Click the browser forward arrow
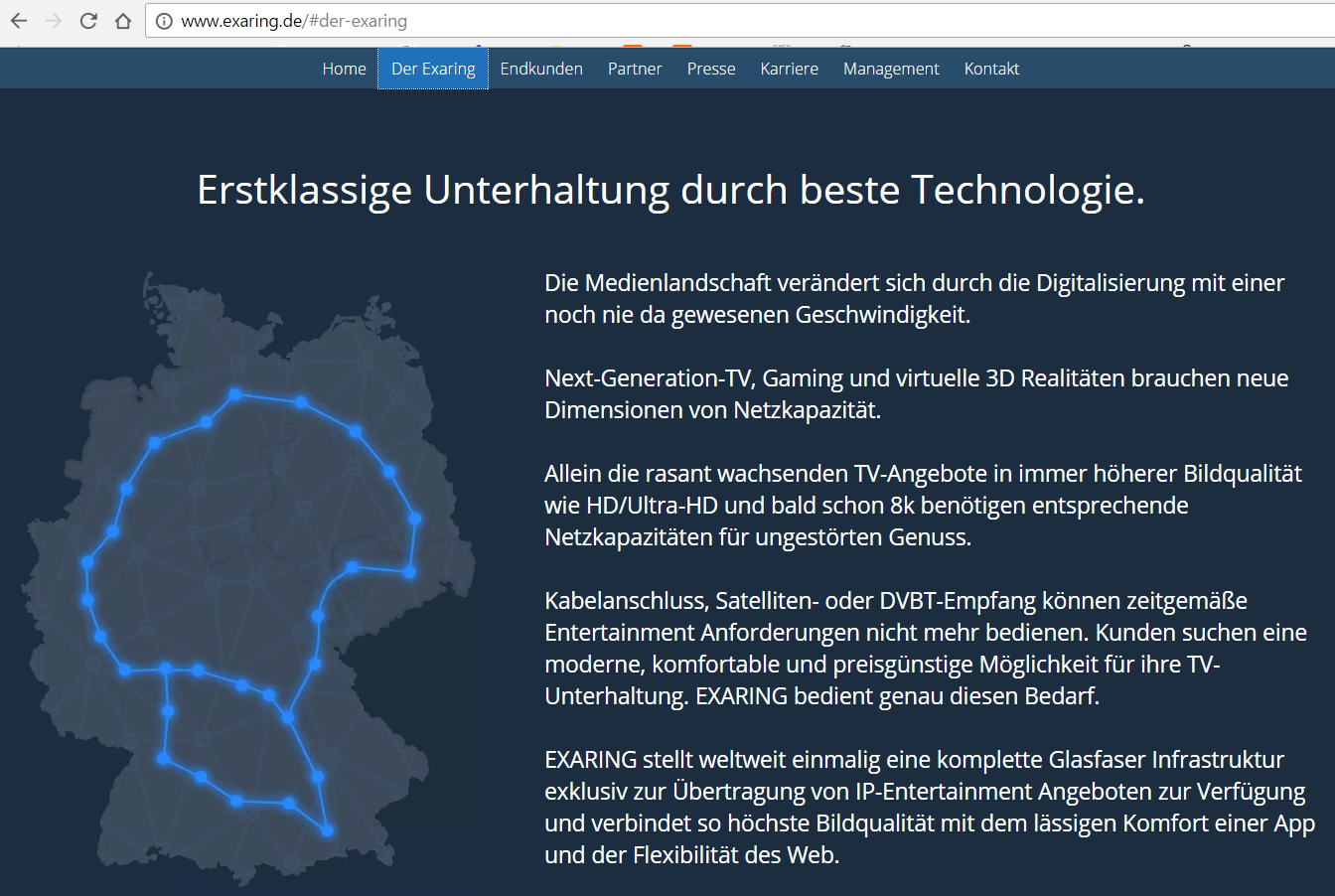The image size is (1335, 896). point(54,21)
